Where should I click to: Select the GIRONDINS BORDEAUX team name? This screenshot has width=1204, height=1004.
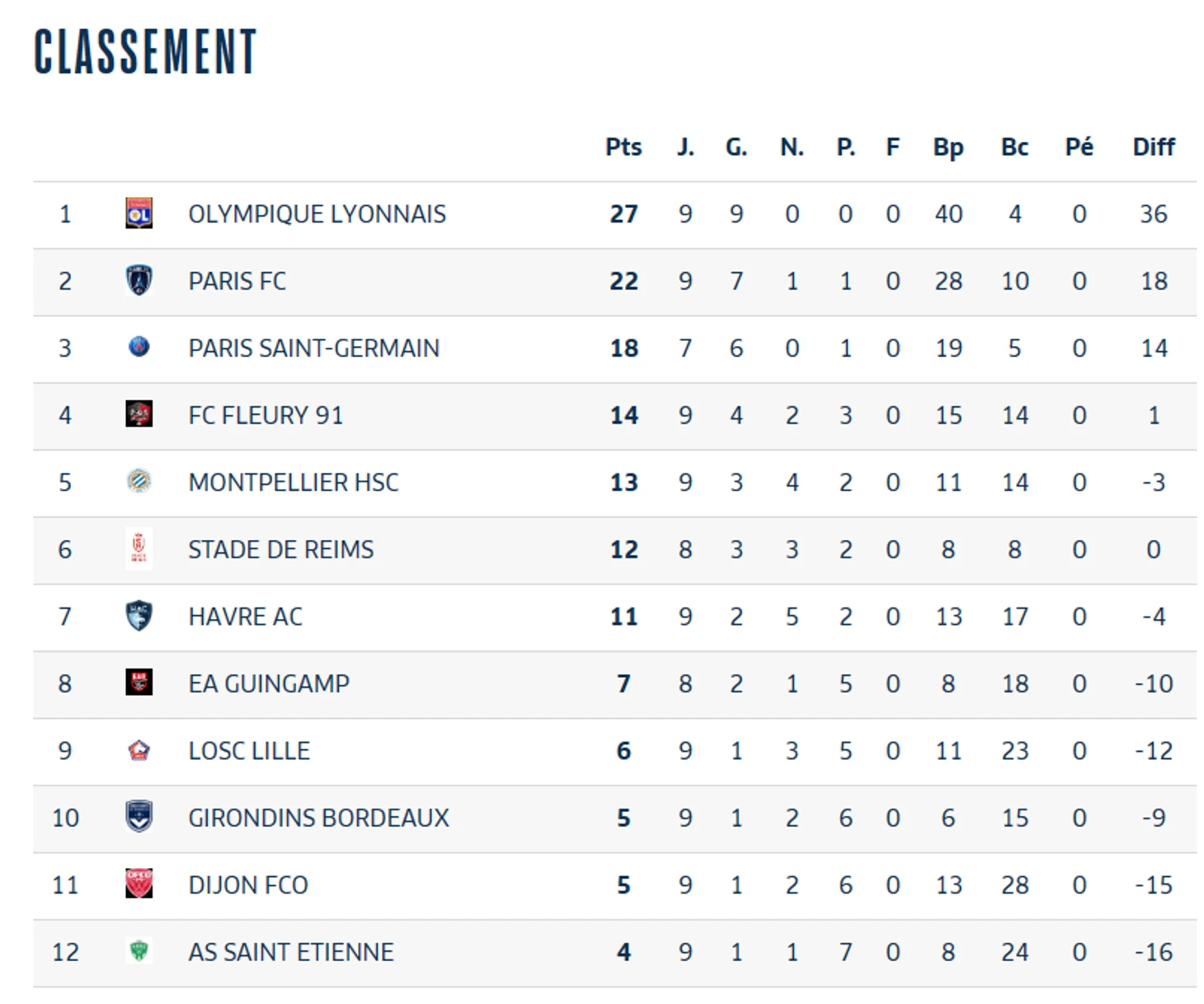click(318, 818)
